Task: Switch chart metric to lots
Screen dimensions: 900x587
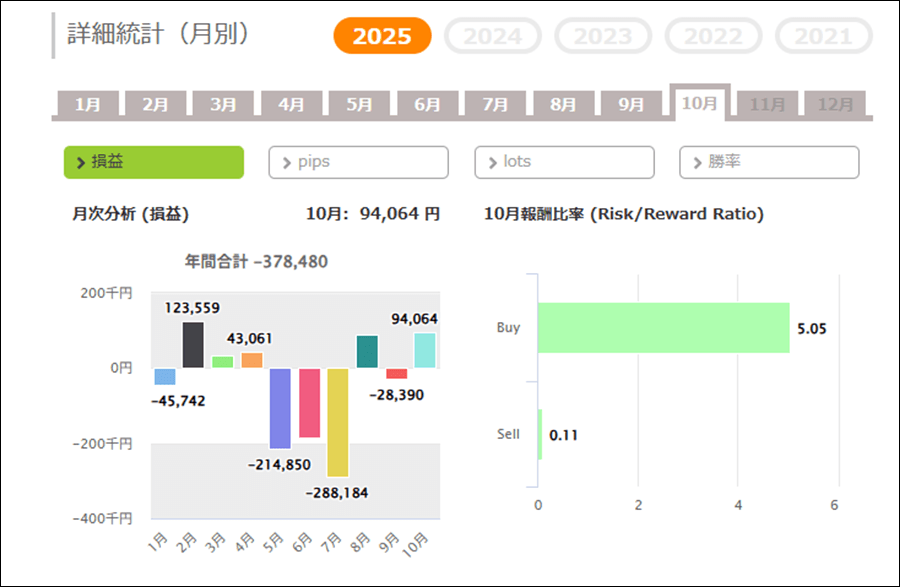Action: [564, 162]
